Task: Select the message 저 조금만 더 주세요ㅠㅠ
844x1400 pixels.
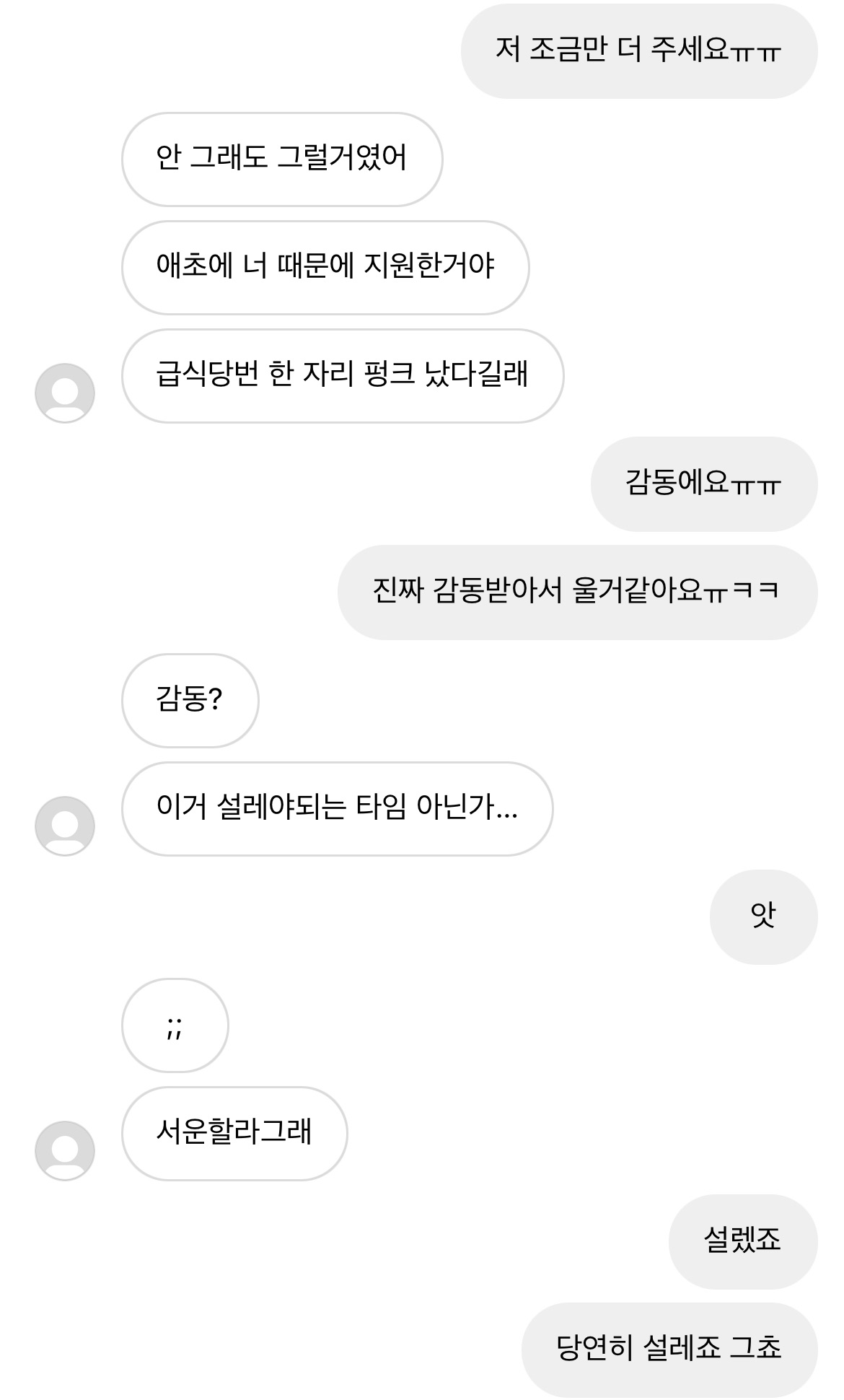Action: pos(638,51)
